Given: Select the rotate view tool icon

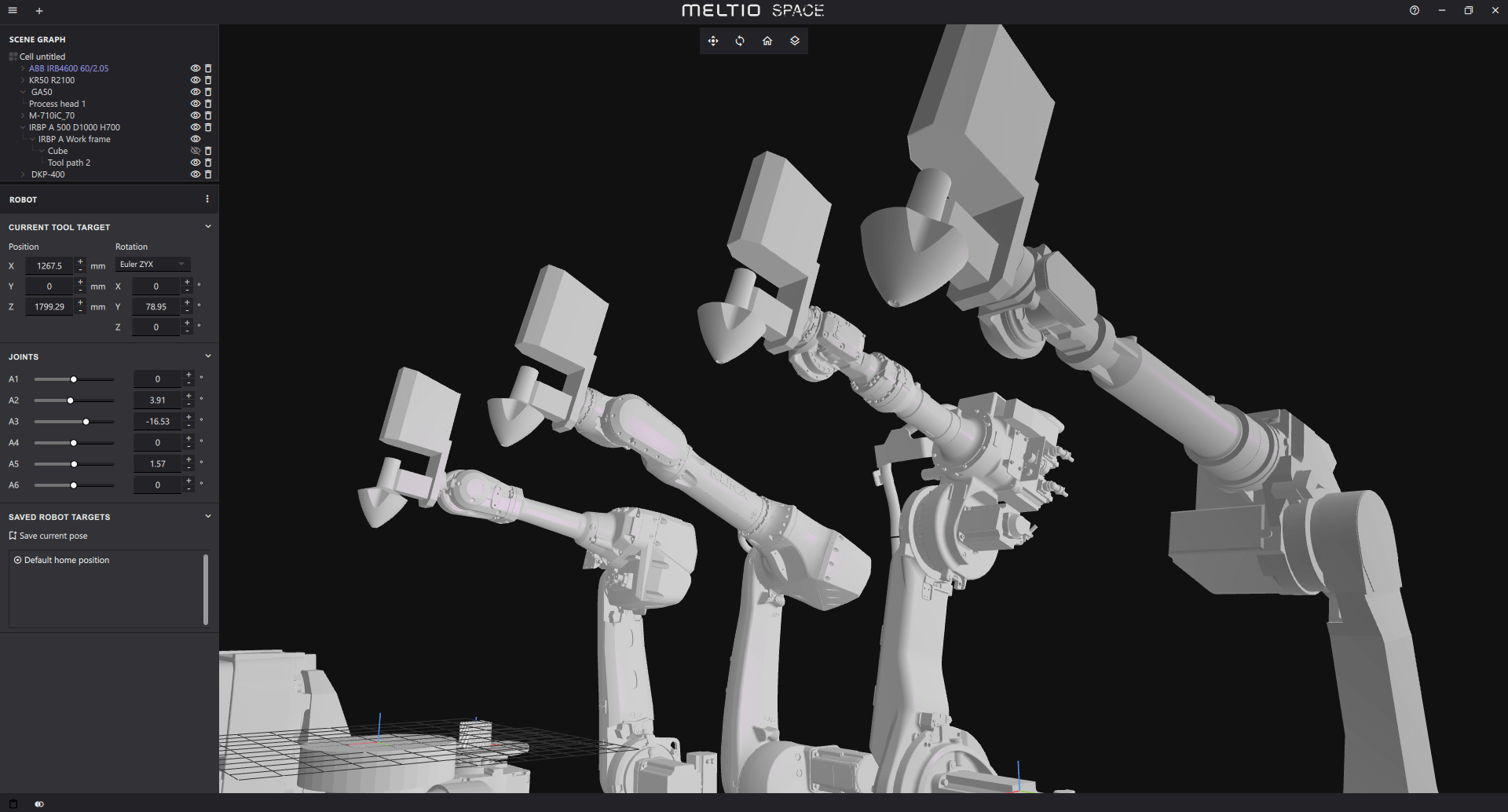Looking at the screenshot, I should 739,40.
